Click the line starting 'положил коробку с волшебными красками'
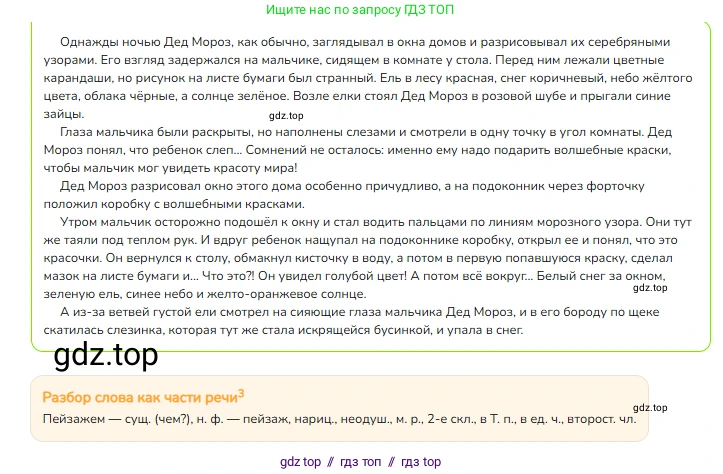This screenshot has height=474, width=723. (x=174, y=204)
